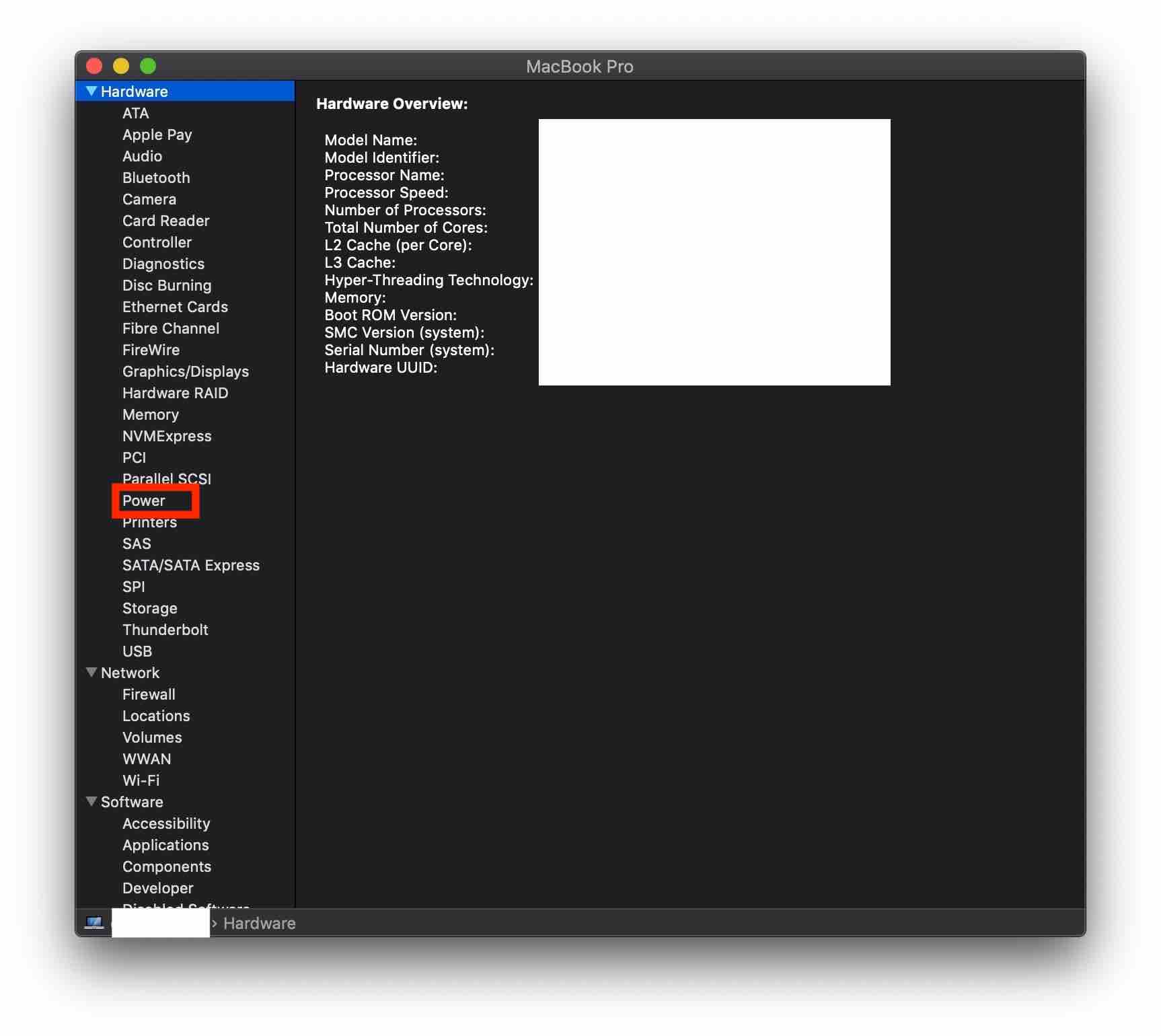Collapse the Software disclosure triangle
This screenshot has width=1161, height=1036.
tap(91, 801)
